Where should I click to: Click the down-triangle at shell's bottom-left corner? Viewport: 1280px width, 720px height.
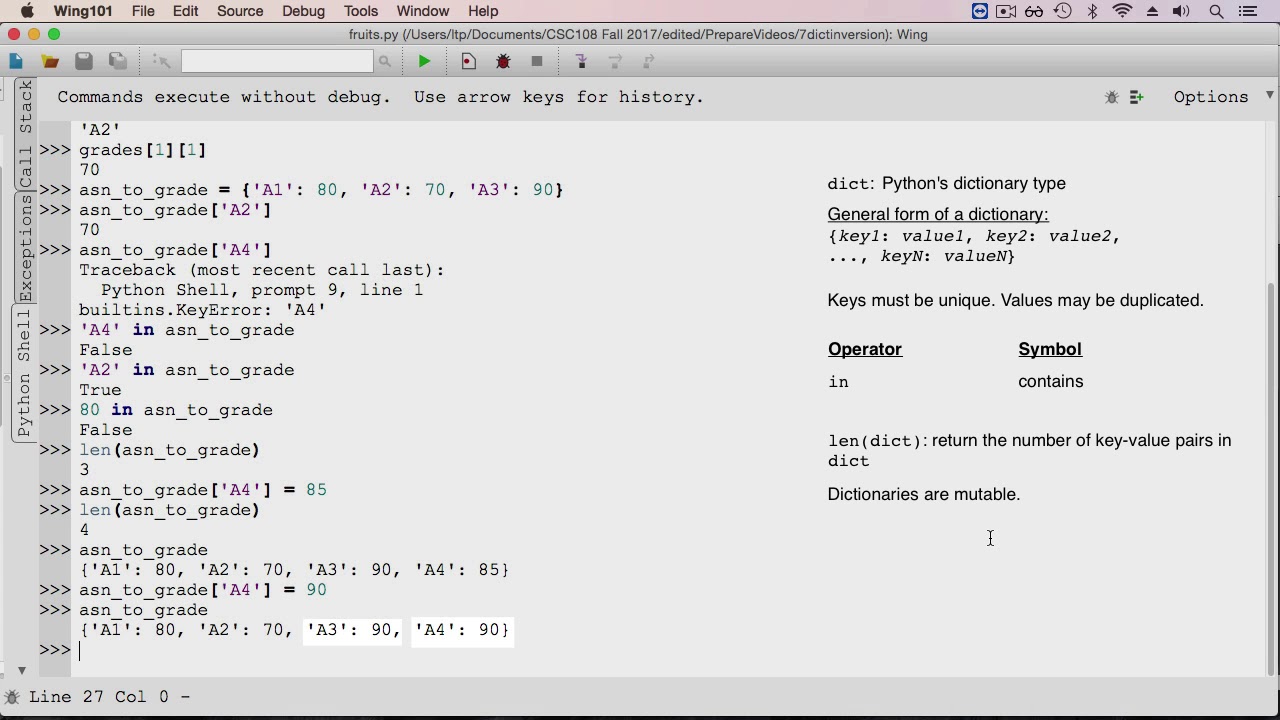(21, 670)
